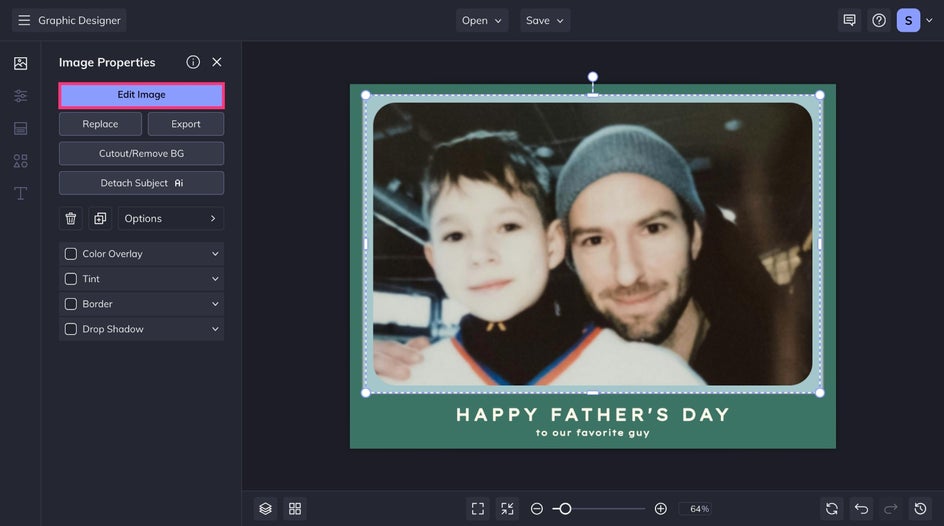Open the Save dropdown menu

point(545,20)
